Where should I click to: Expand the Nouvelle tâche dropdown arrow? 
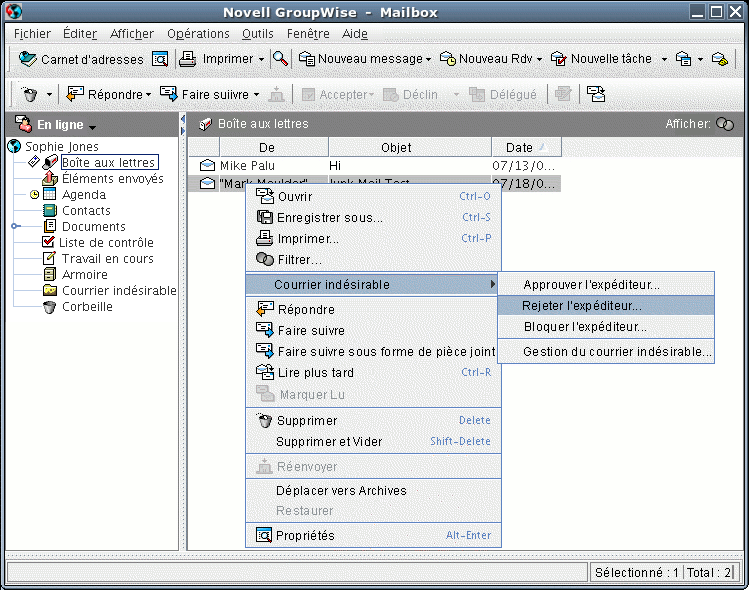point(664,59)
